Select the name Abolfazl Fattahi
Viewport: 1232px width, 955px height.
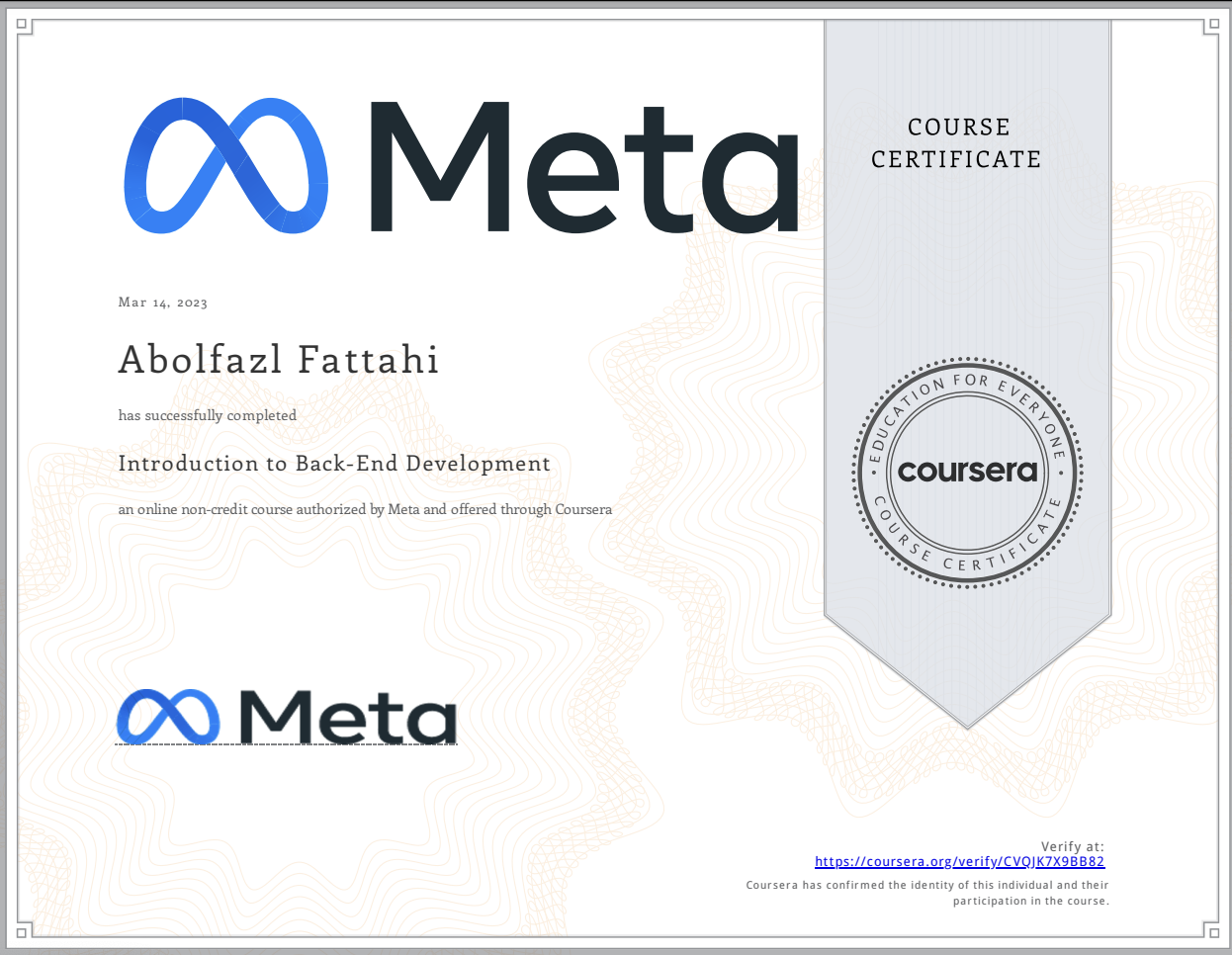(x=279, y=359)
